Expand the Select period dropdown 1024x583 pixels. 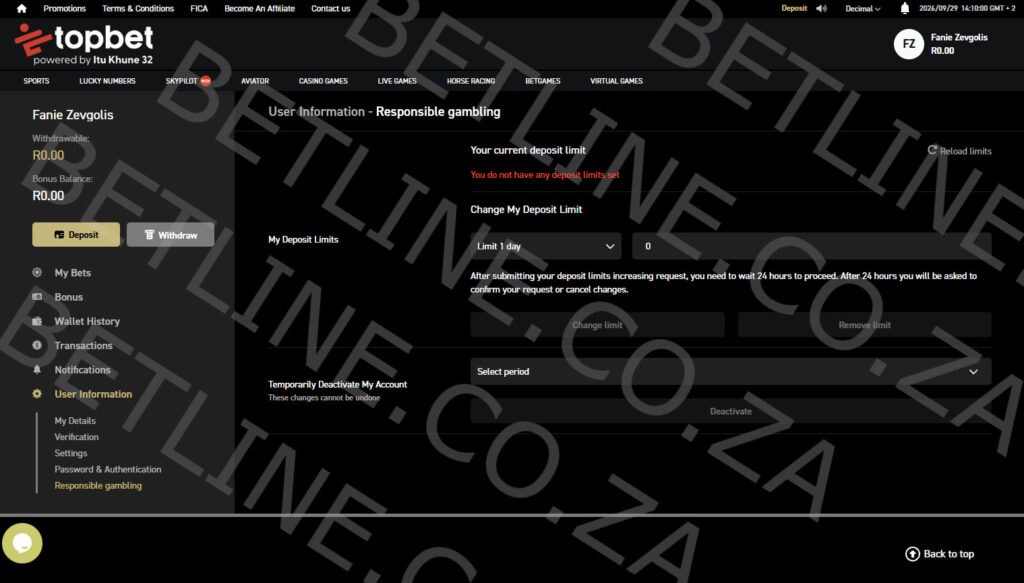pyautogui.click(x=731, y=371)
